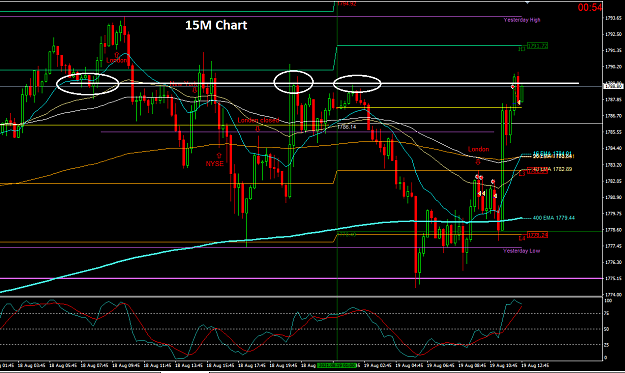Image resolution: width=625 pixels, height=373 pixels.
Task: Click the 75 level on oscillator scale
Action: 607,314
